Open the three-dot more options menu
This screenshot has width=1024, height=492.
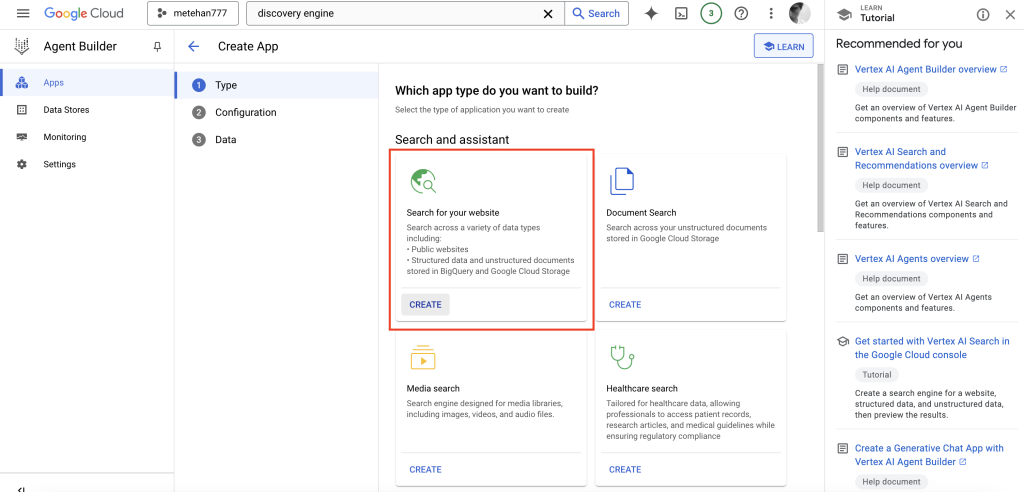pyautogui.click(x=770, y=14)
